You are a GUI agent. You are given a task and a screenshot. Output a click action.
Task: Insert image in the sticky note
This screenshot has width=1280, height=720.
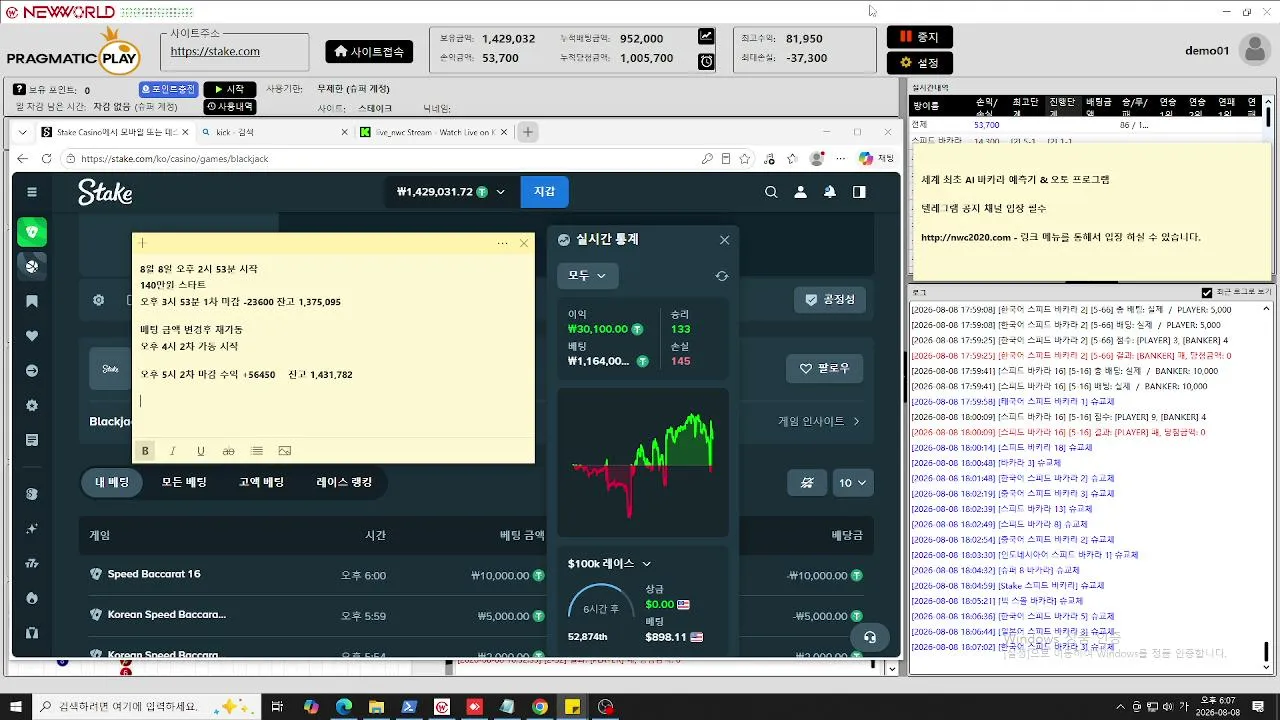pyautogui.click(x=285, y=451)
